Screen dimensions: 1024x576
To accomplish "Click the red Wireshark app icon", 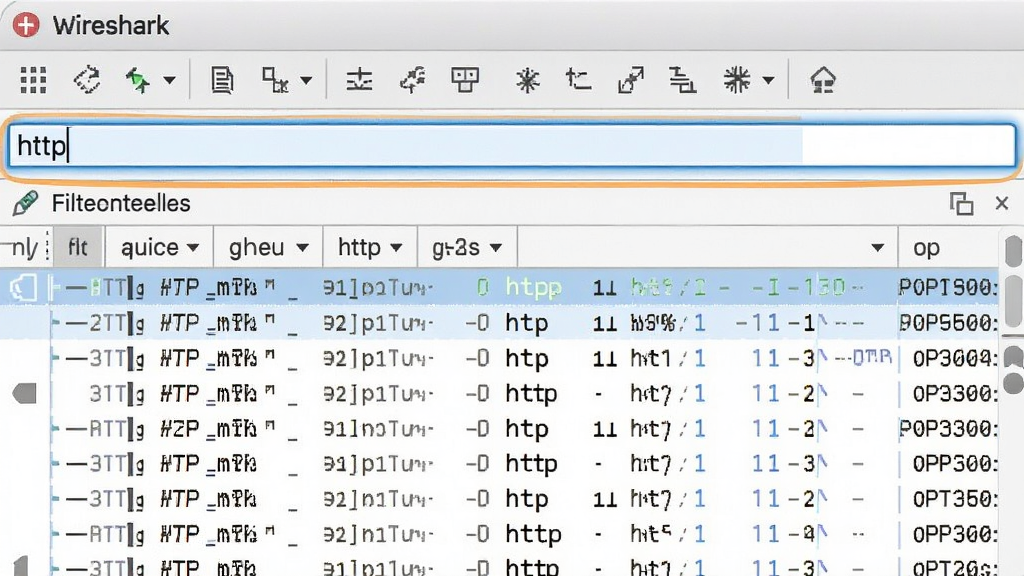I will [27, 25].
